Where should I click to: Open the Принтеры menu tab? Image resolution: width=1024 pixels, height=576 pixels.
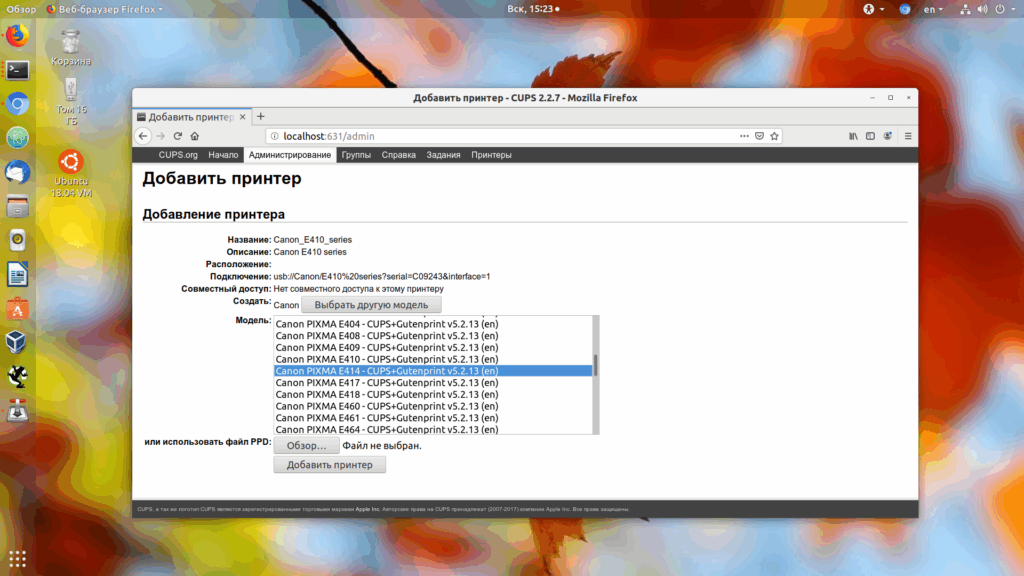coord(491,155)
